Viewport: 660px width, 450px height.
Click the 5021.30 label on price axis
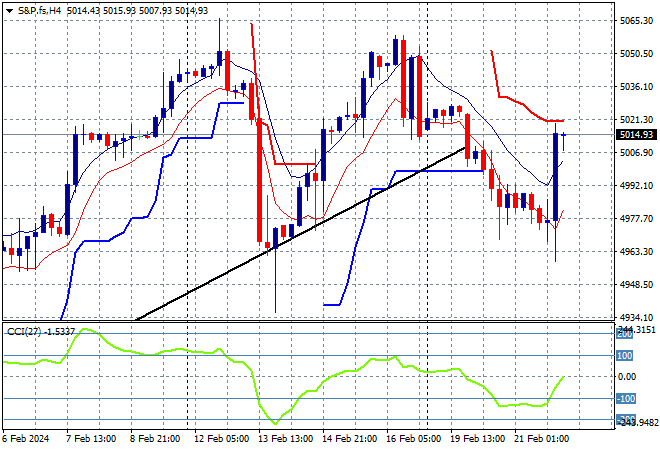[636, 119]
